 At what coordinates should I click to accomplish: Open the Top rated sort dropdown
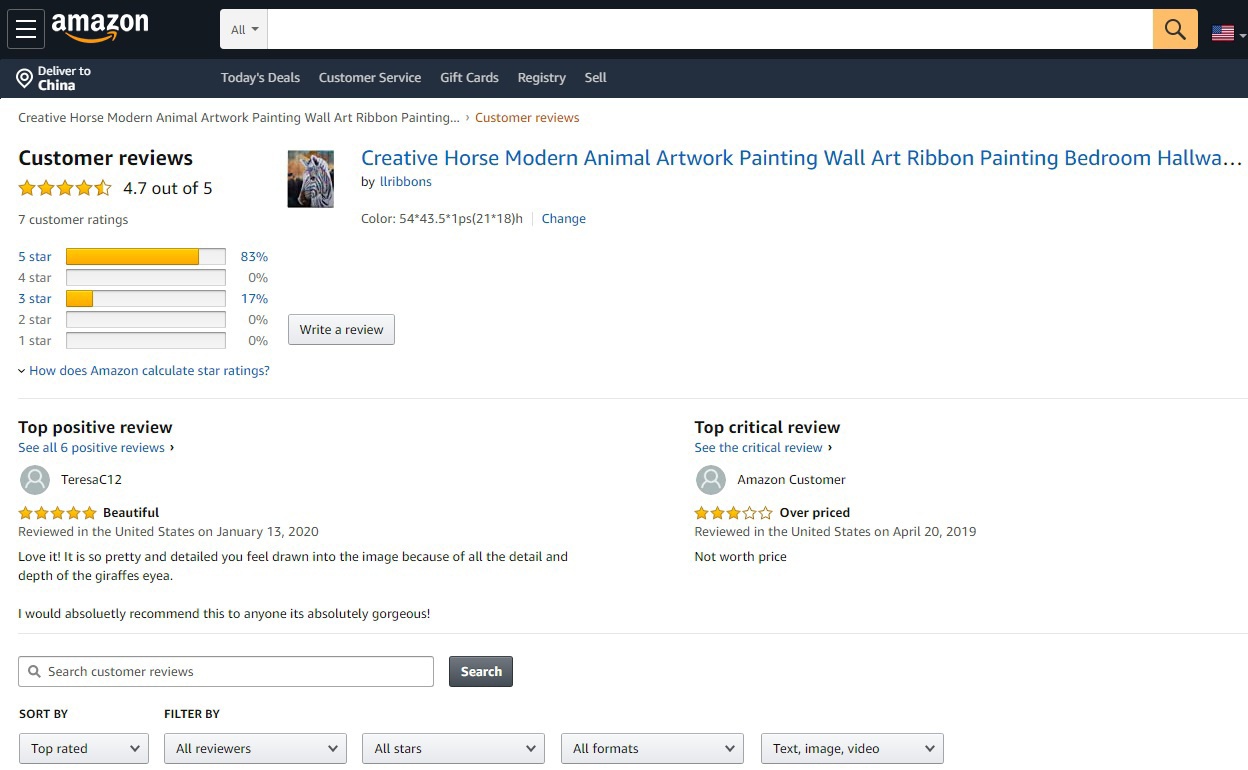click(84, 748)
